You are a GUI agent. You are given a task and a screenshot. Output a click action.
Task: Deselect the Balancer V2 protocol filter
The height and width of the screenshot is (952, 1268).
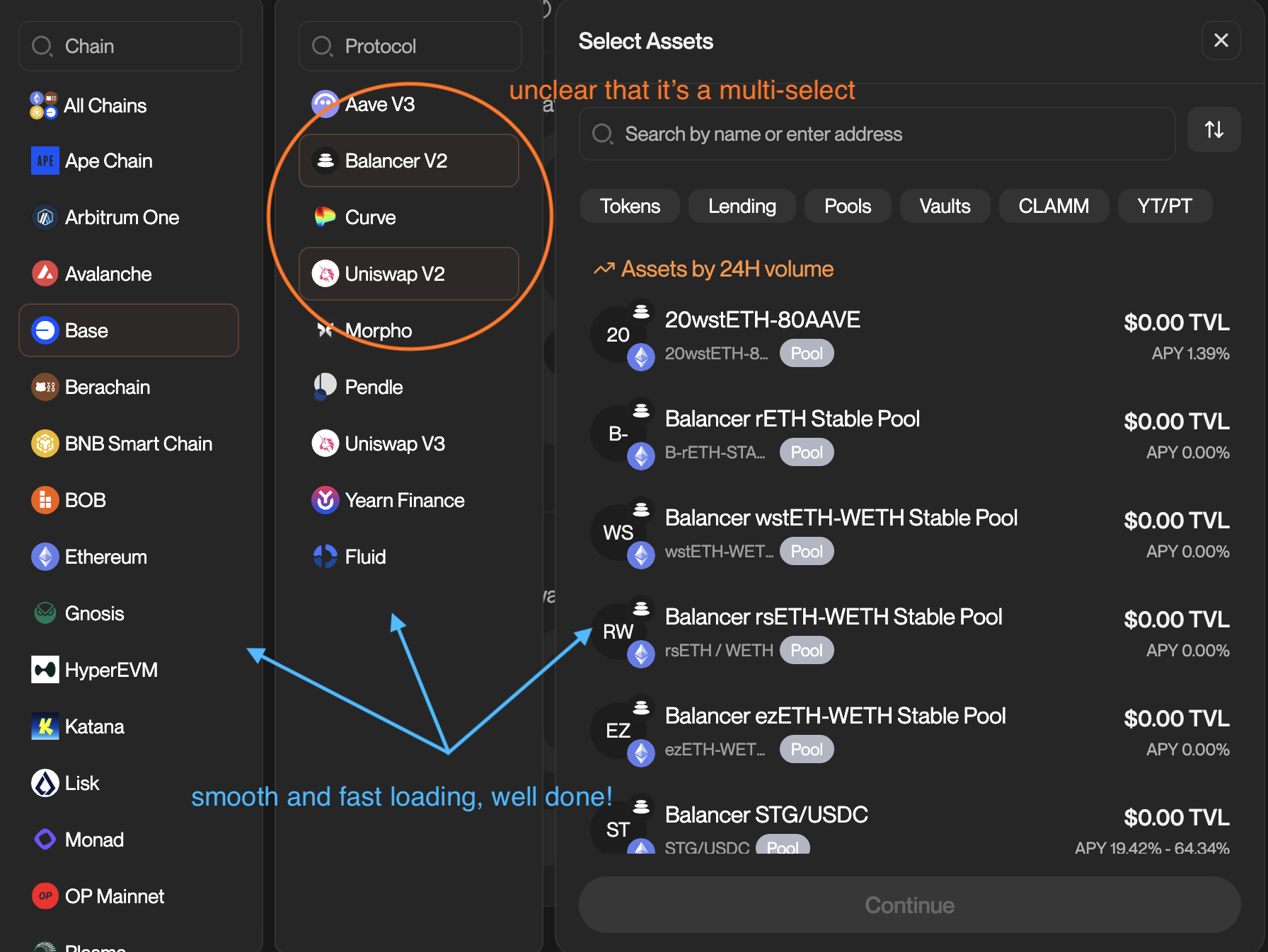(x=409, y=161)
